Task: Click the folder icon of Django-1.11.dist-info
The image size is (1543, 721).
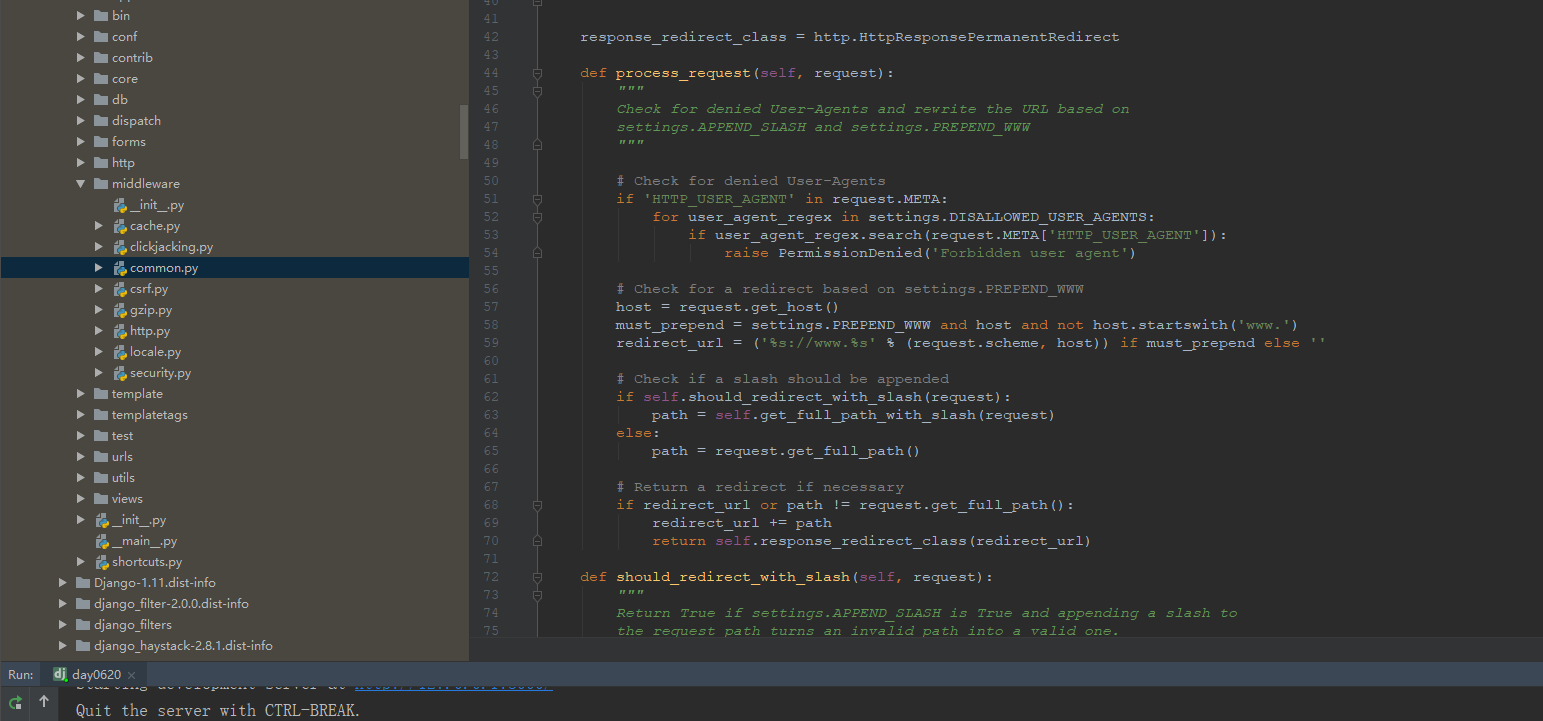Action: coord(83,583)
